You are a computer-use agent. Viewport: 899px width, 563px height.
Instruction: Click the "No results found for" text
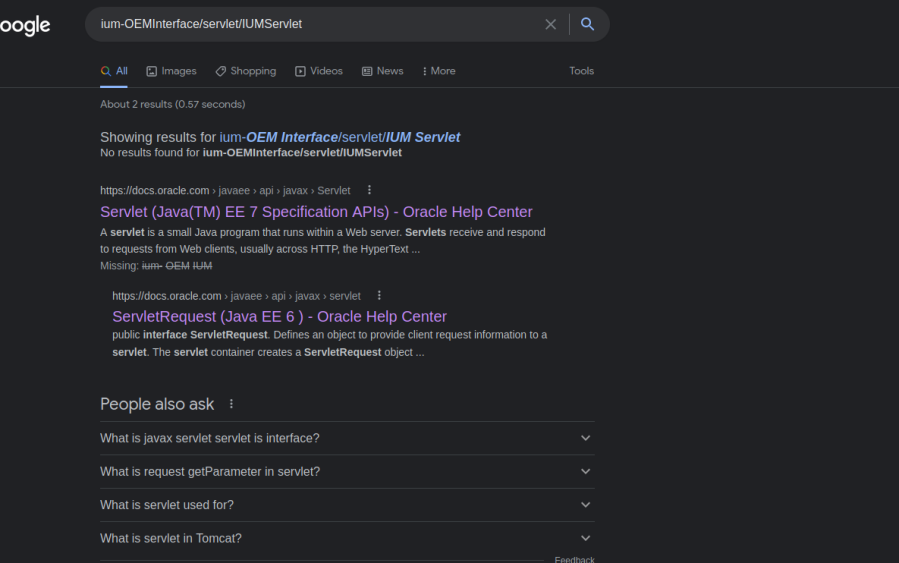(x=251, y=153)
